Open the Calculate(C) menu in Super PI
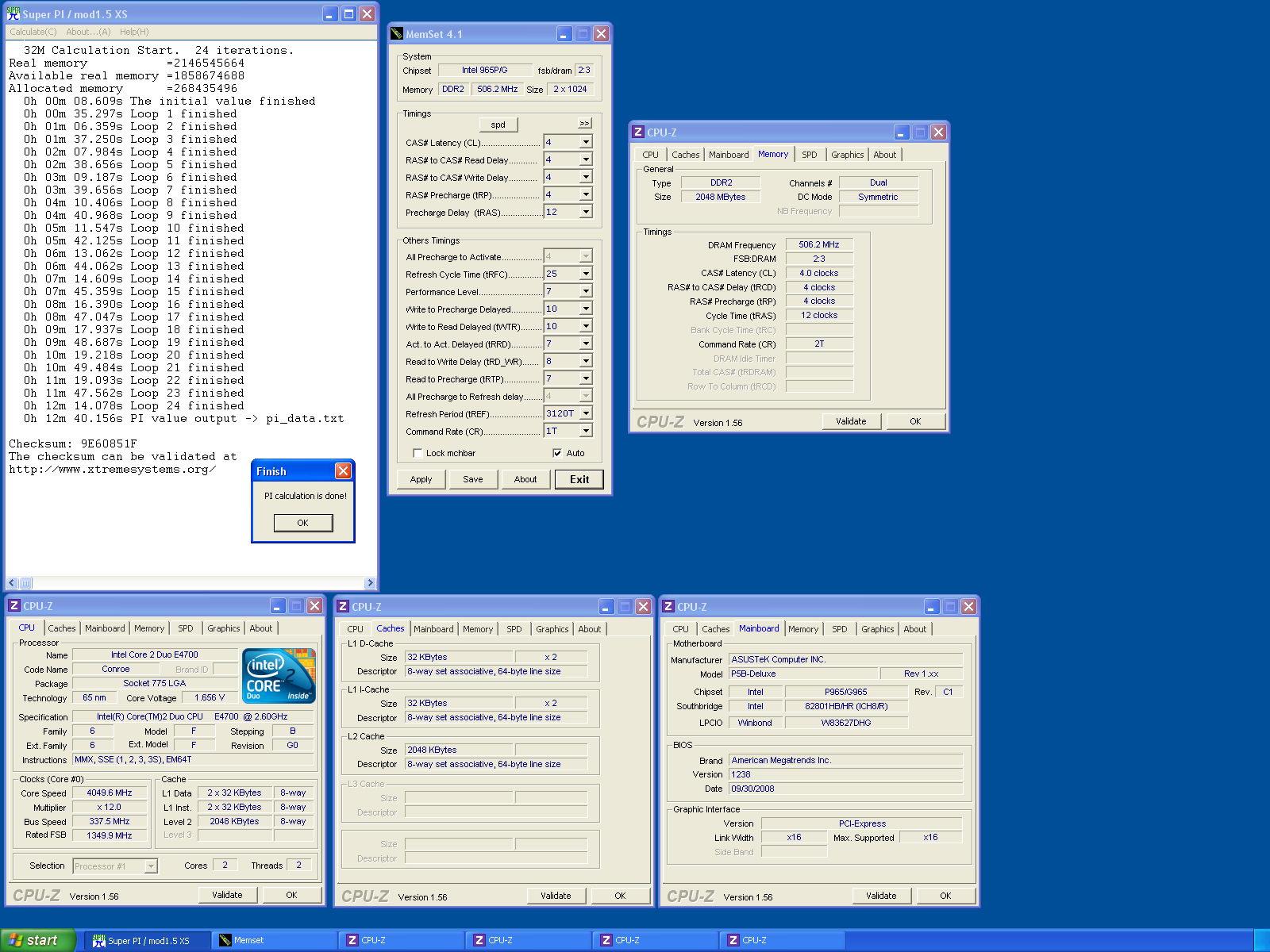1270x952 pixels. [33, 32]
